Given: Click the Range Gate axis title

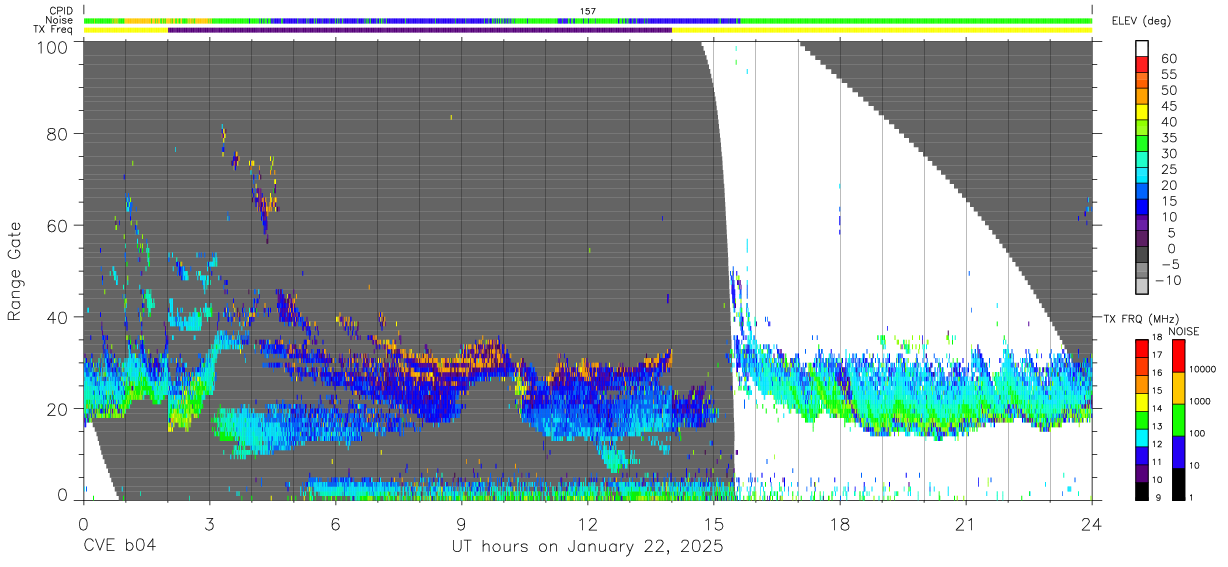Looking at the screenshot, I should pos(16,271).
